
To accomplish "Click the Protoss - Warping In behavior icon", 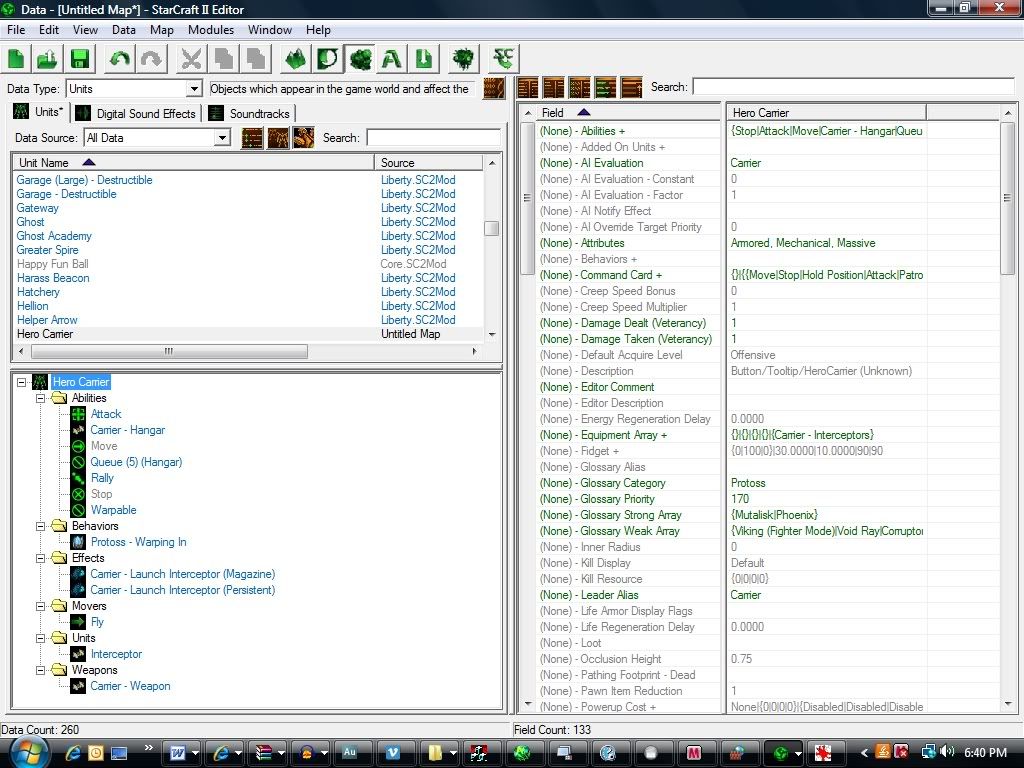I will [x=78, y=542].
